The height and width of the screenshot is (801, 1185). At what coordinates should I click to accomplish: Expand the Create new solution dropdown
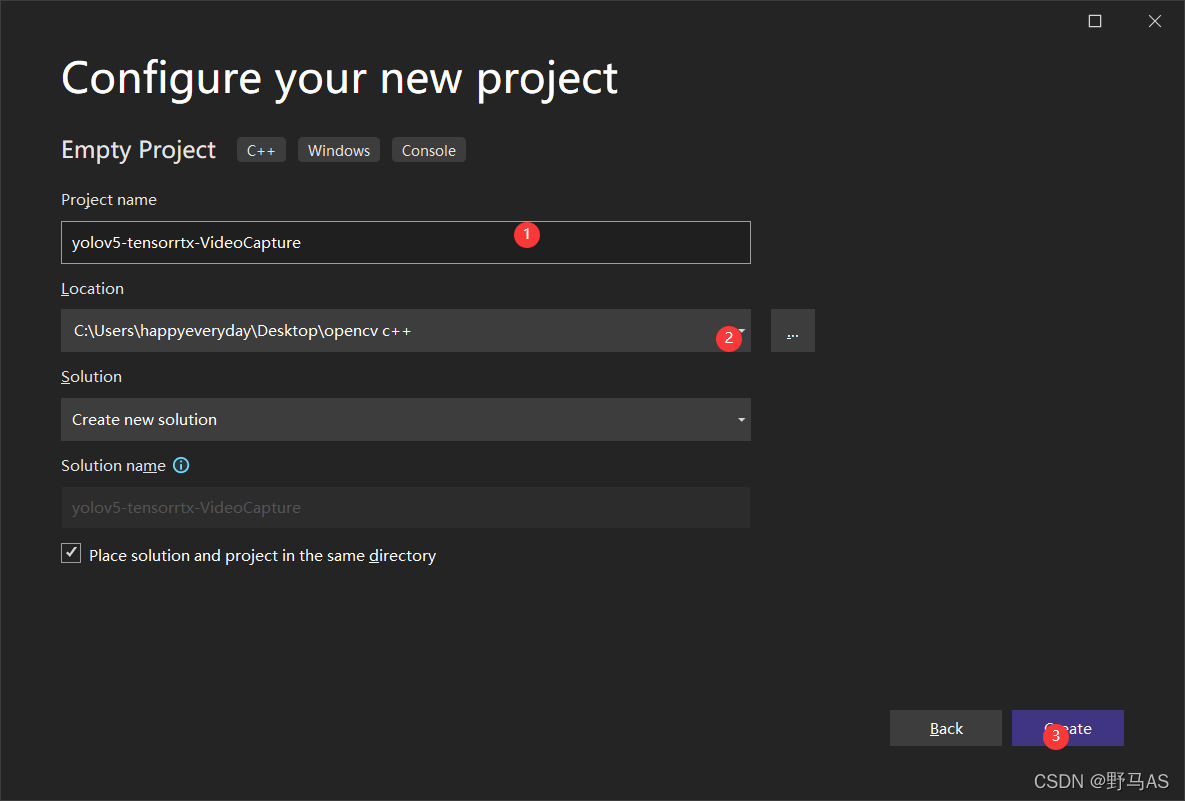(405, 420)
